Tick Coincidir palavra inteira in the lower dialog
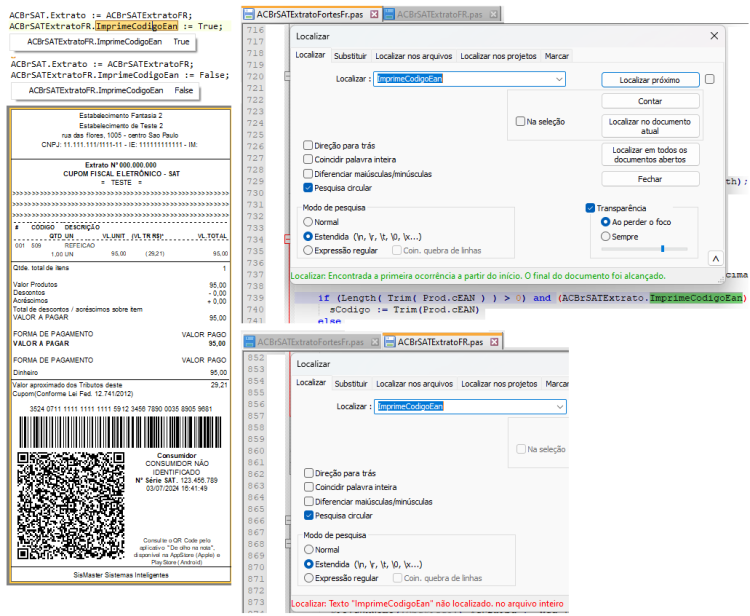 [x=309, y=487]
